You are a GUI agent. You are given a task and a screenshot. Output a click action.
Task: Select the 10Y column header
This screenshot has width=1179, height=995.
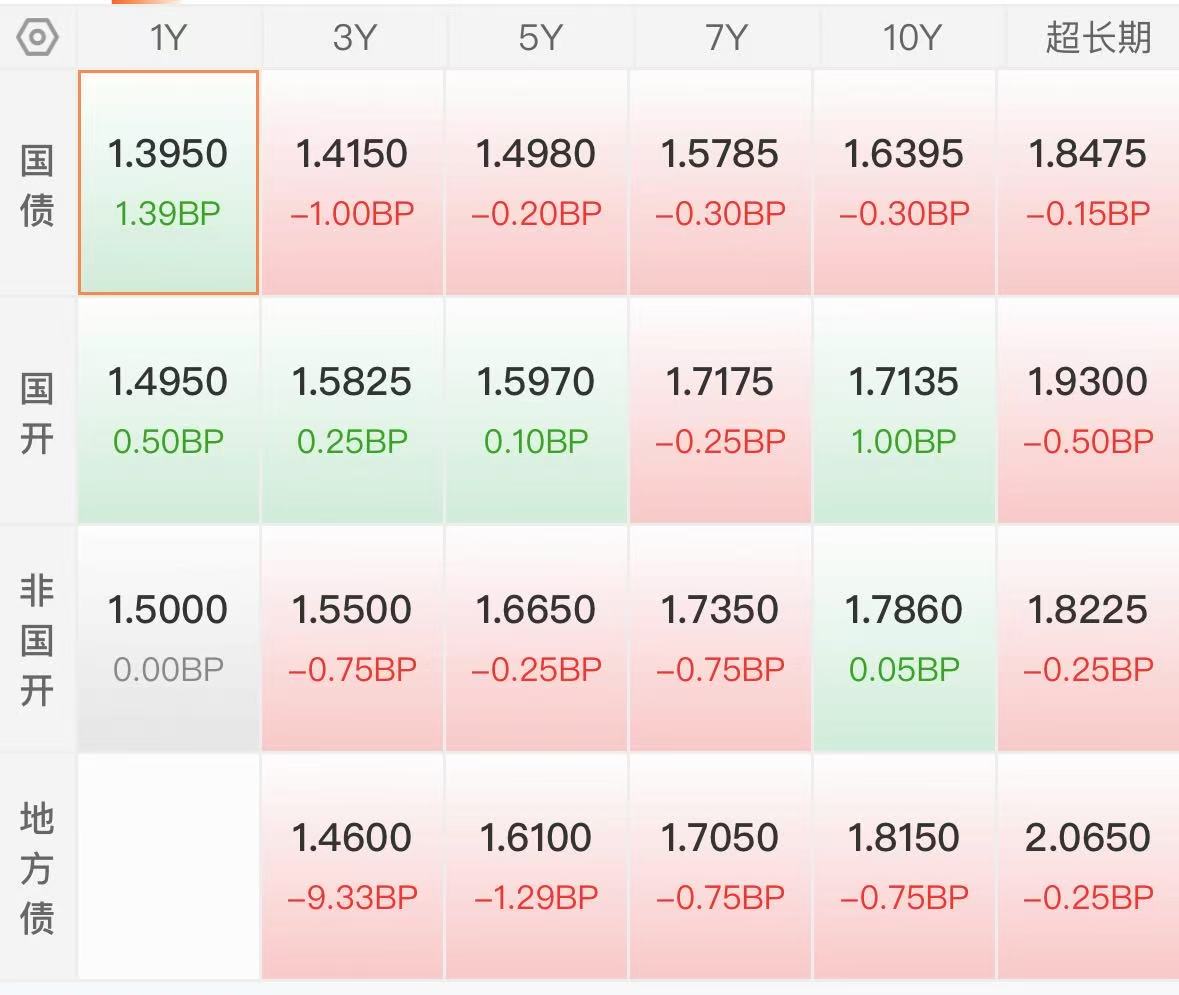[911, 38]
